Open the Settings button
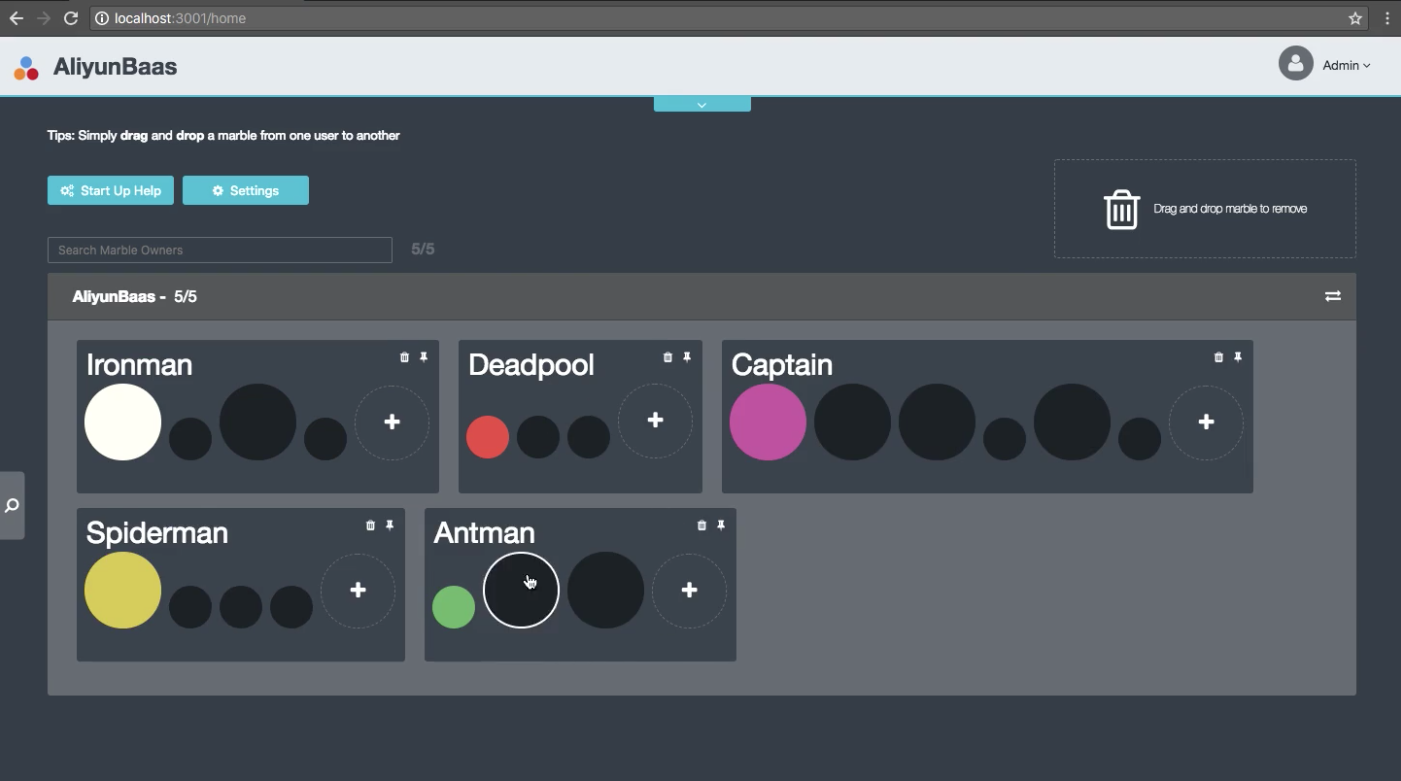Screen dimensions: 1401x781 tap(245, 190)
